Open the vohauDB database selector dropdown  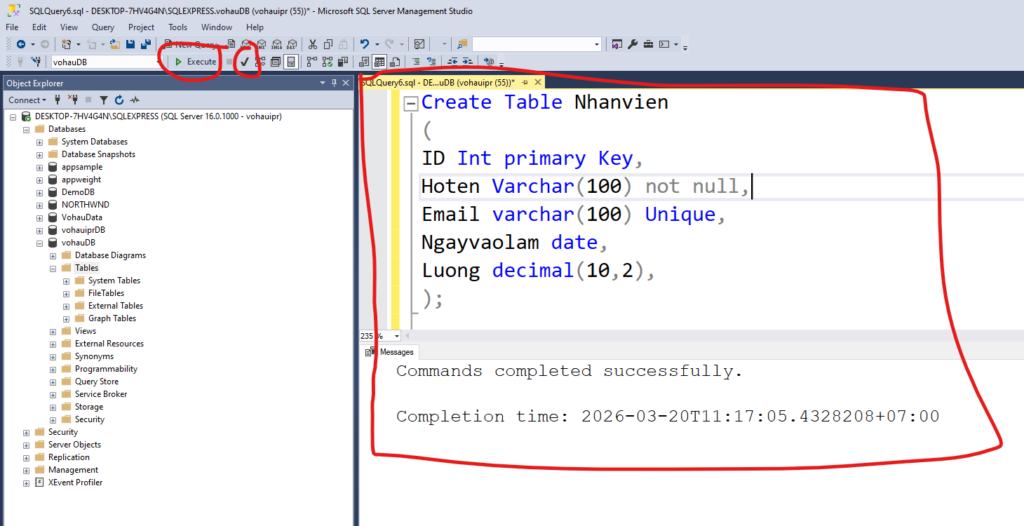[x=158, y=62]
